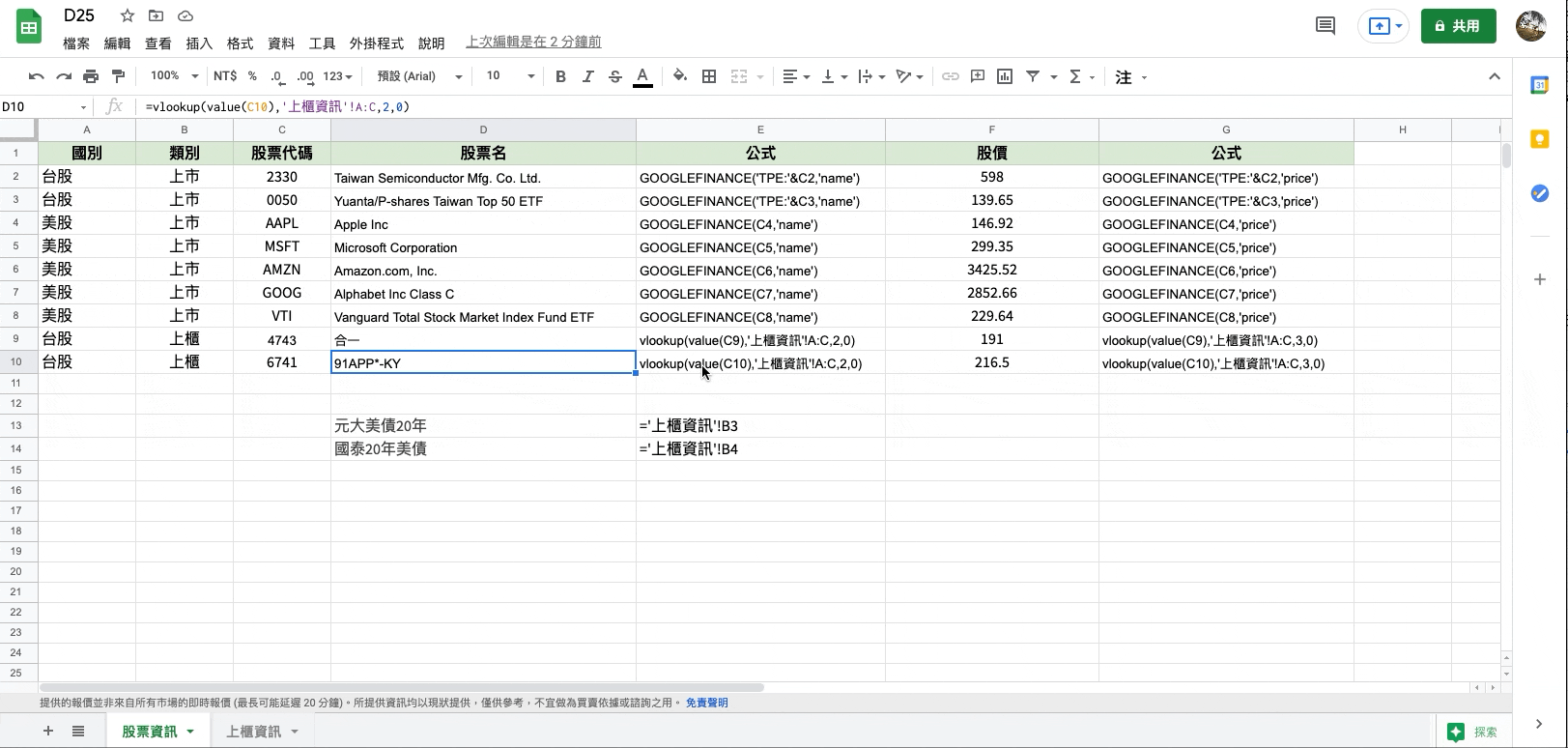Format as NT$ currency

[225, 76]
